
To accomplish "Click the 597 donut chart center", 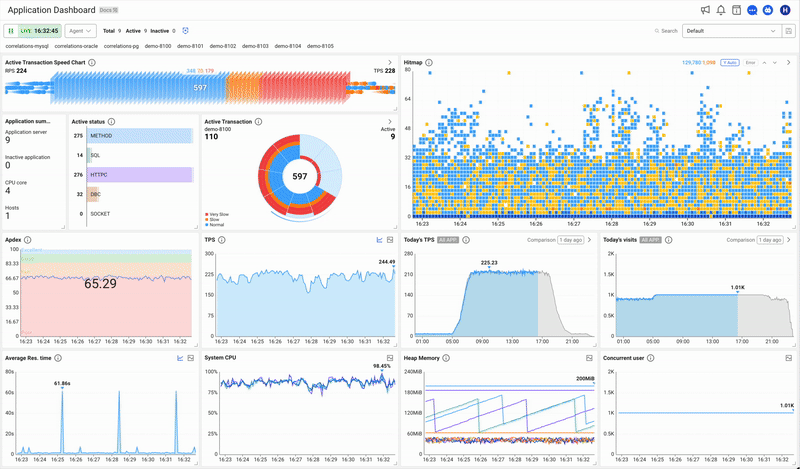I will click(x=300, y=177).
